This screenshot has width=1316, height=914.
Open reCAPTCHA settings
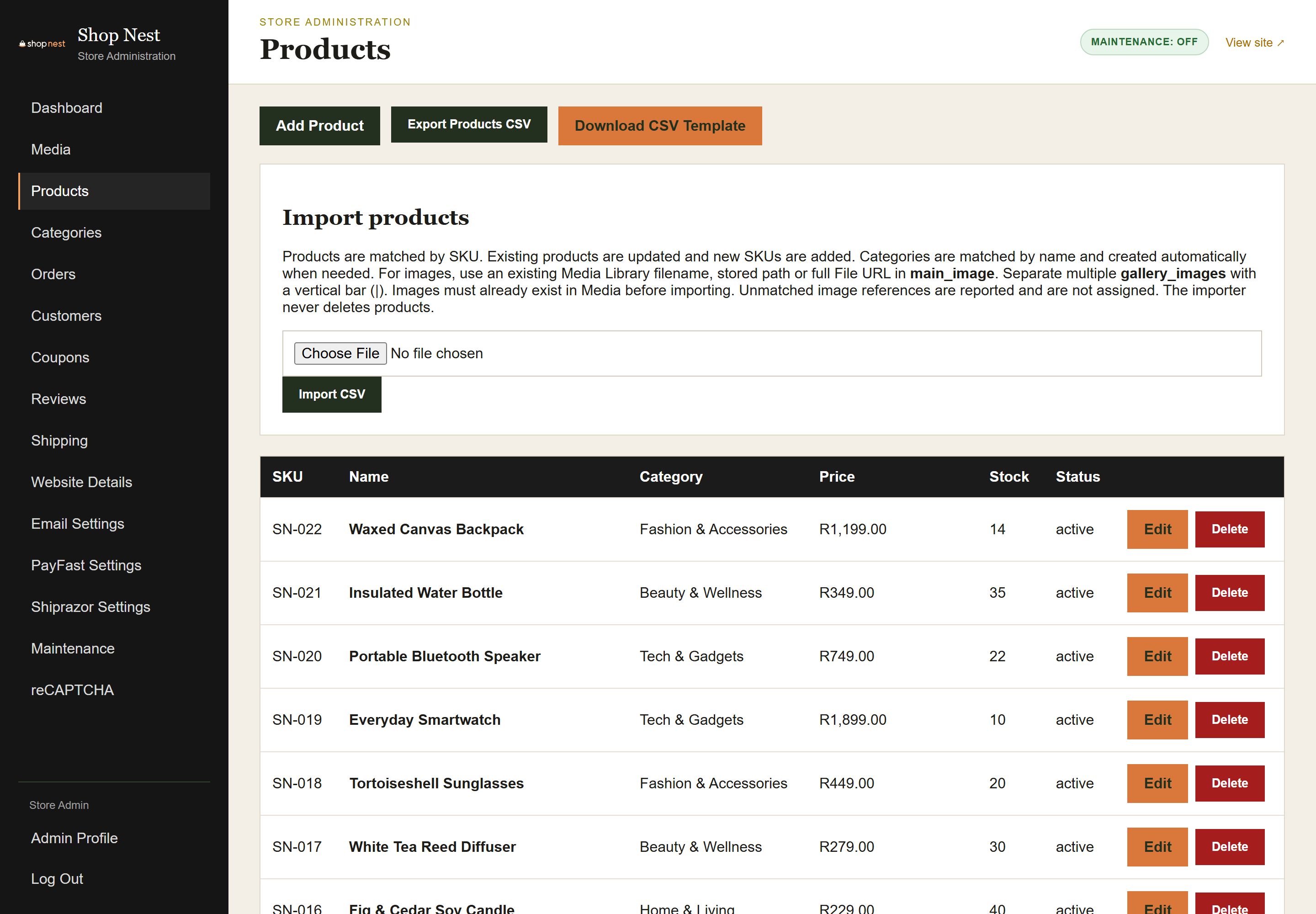[114, 690]
